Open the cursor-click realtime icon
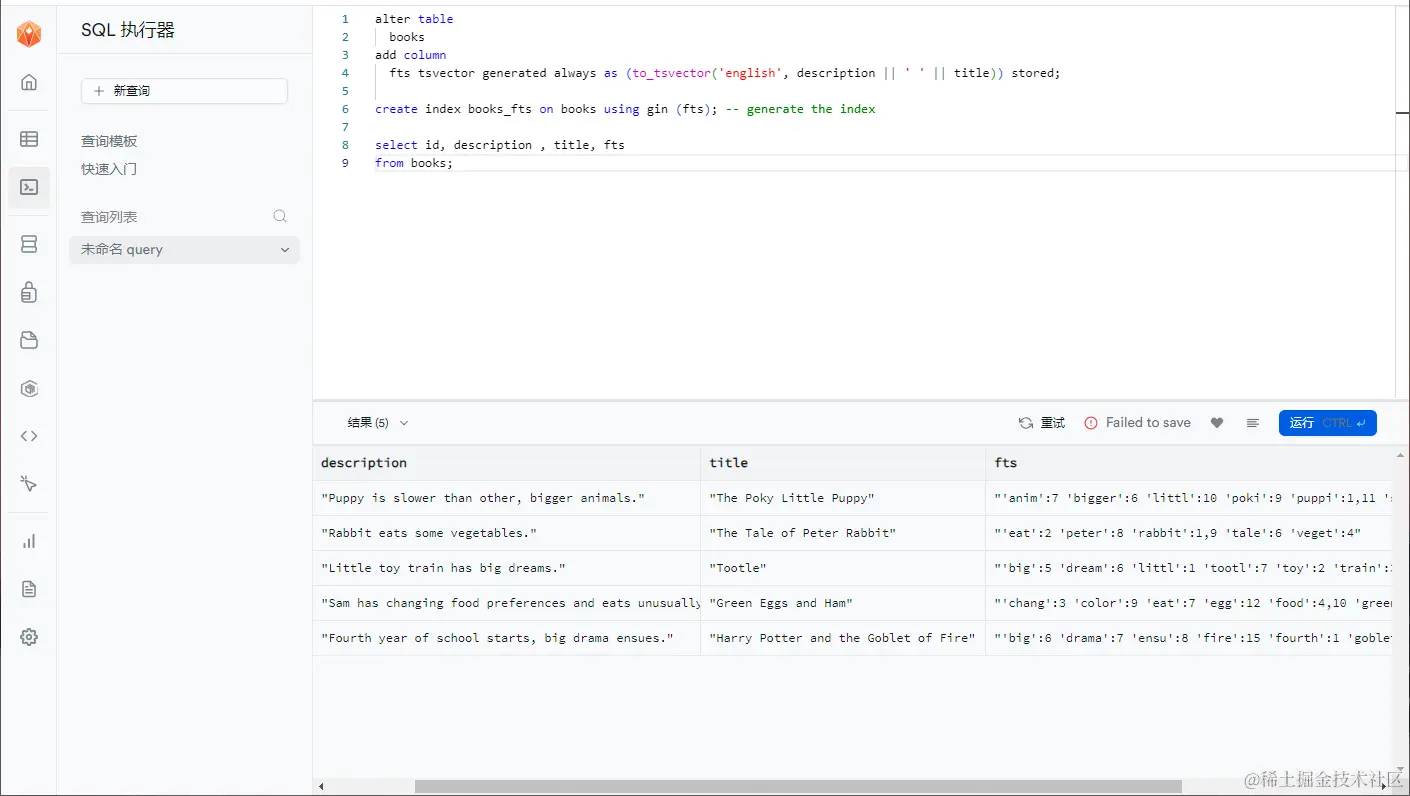Viewport: 1410px width, 796px height. tap(29, 484)
